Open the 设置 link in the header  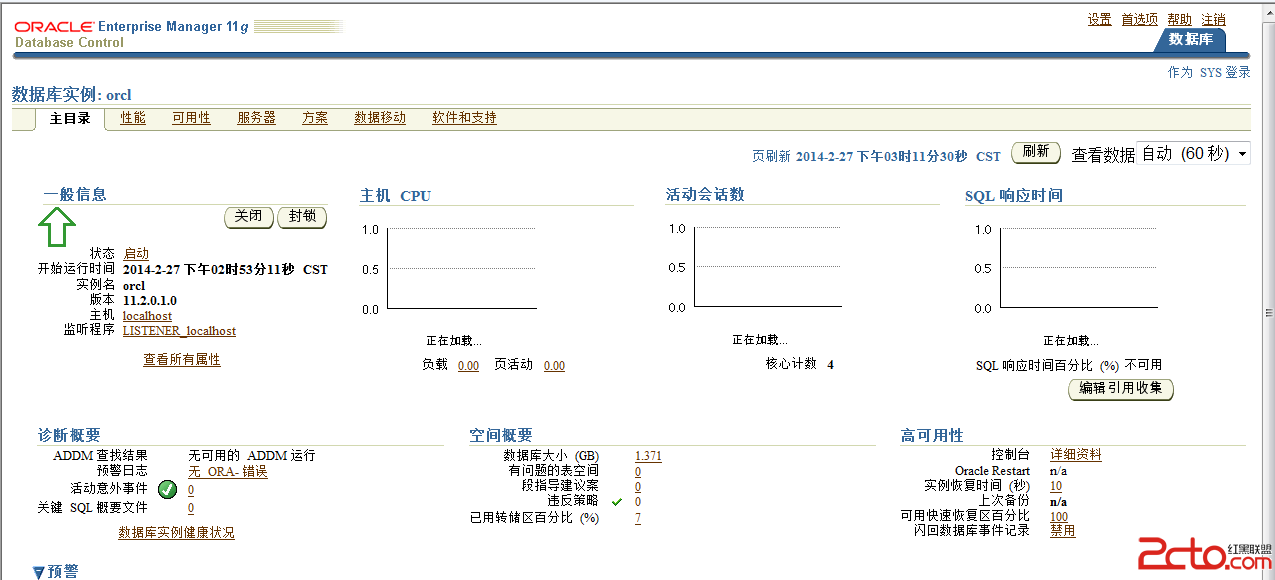coord(1100,20)
